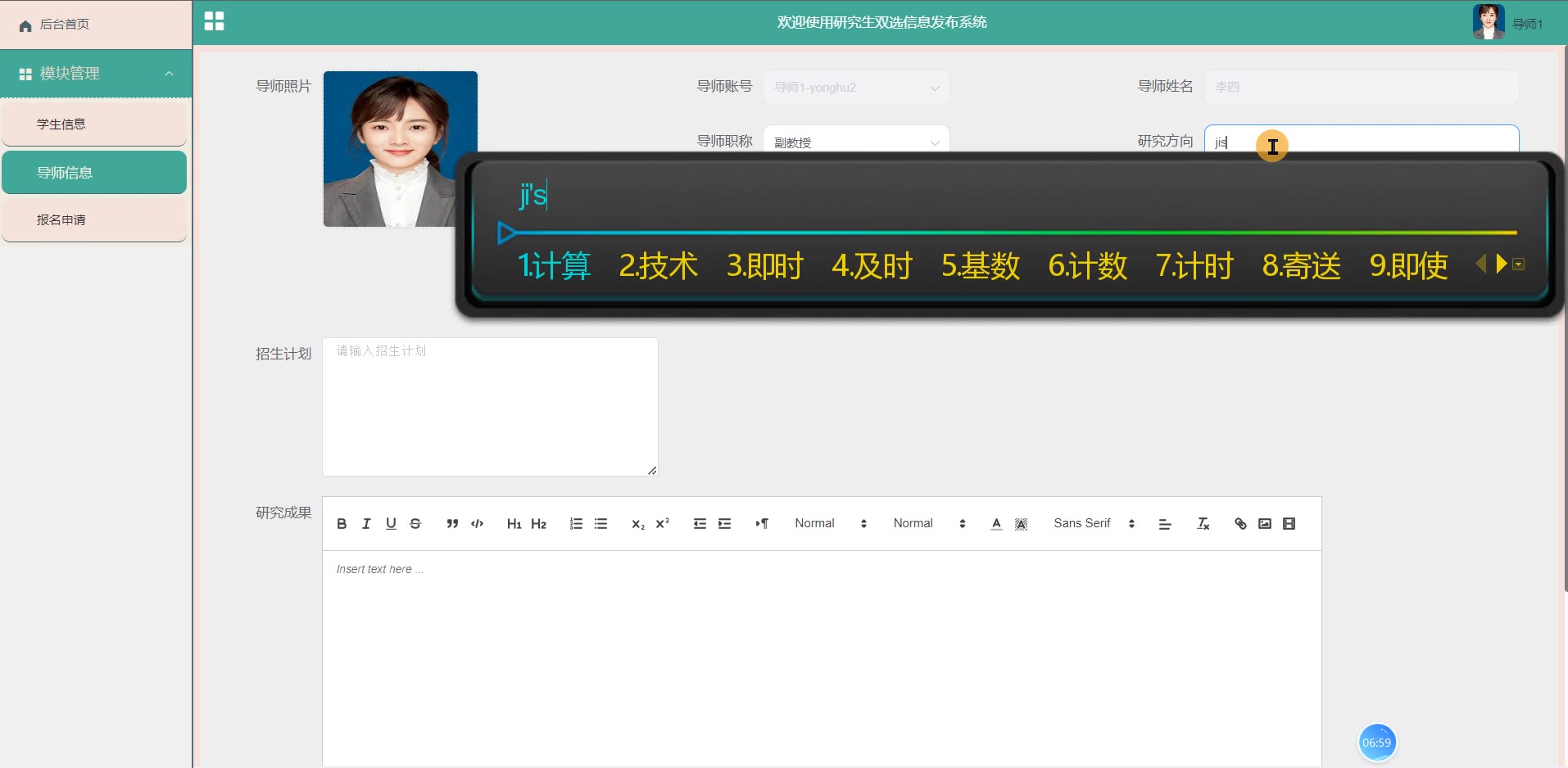This screenshot has height=768, width=1568.
Task: Clear text formatting
Action: pyautogui.click(x=1203, y=524)
